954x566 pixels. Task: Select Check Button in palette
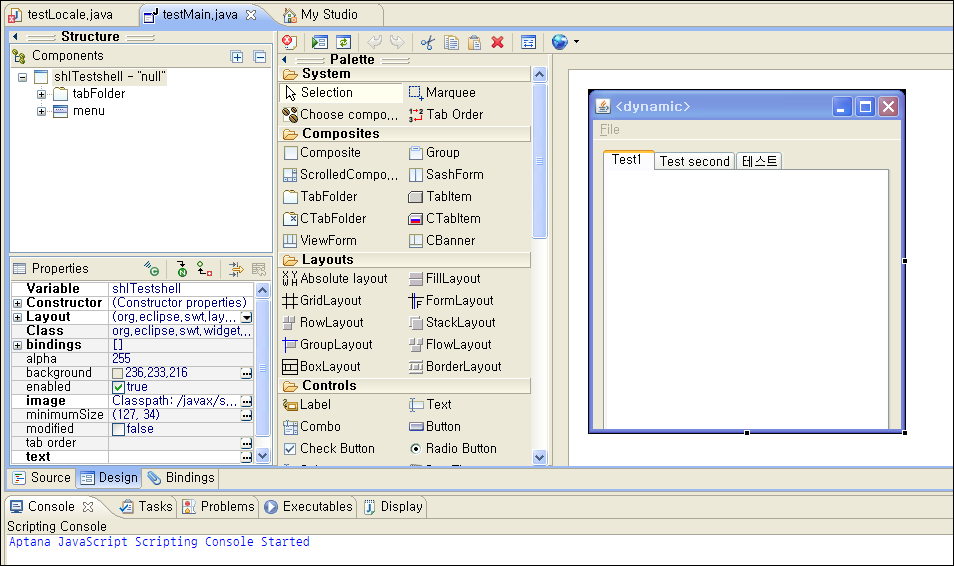(329, 449)
